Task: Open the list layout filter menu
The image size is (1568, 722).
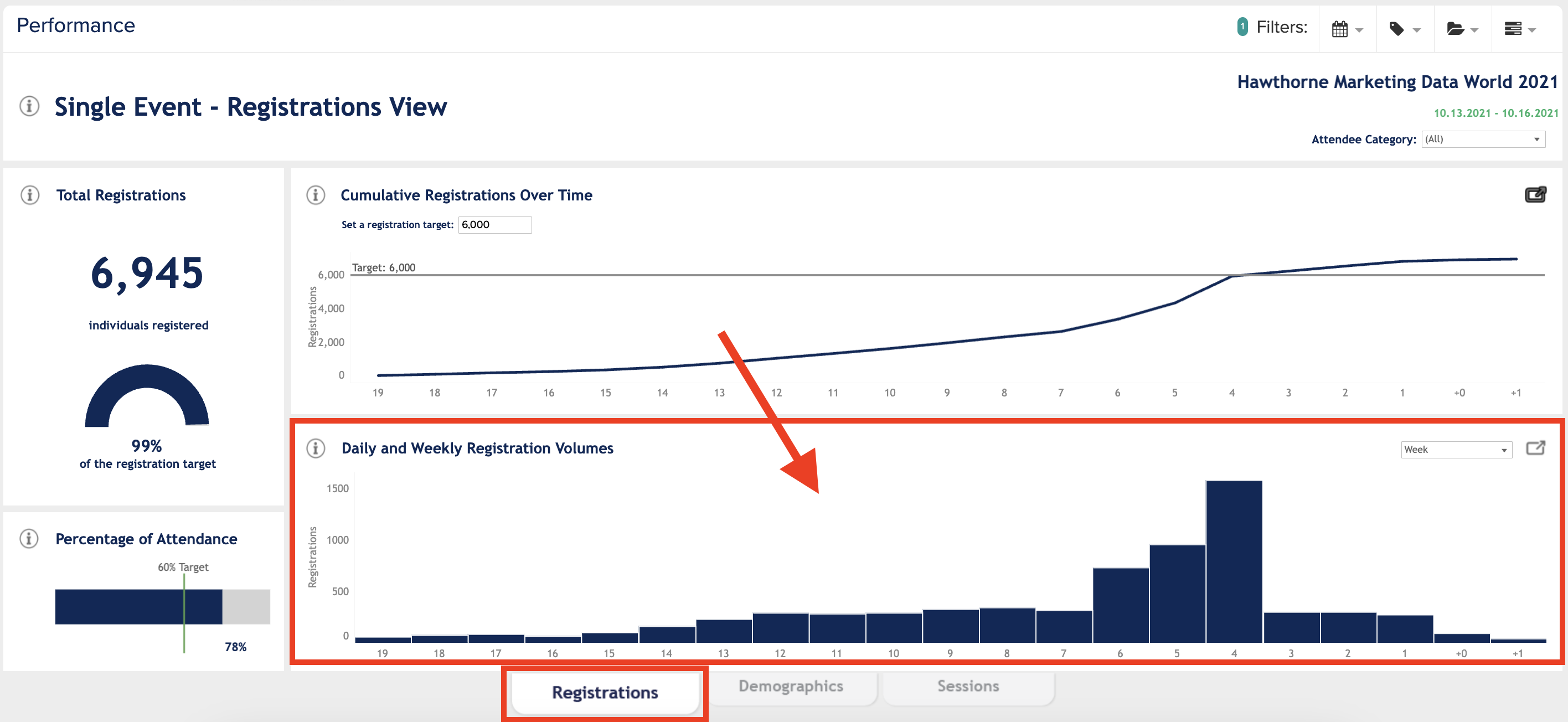Action: point(1520,29)
